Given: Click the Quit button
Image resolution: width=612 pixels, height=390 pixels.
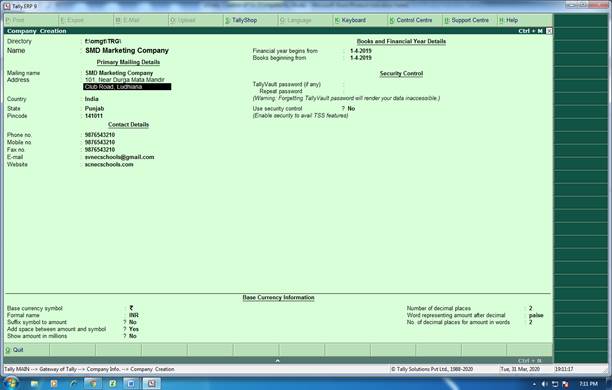Looking at the screenshot, I should [x=15, y=350].
